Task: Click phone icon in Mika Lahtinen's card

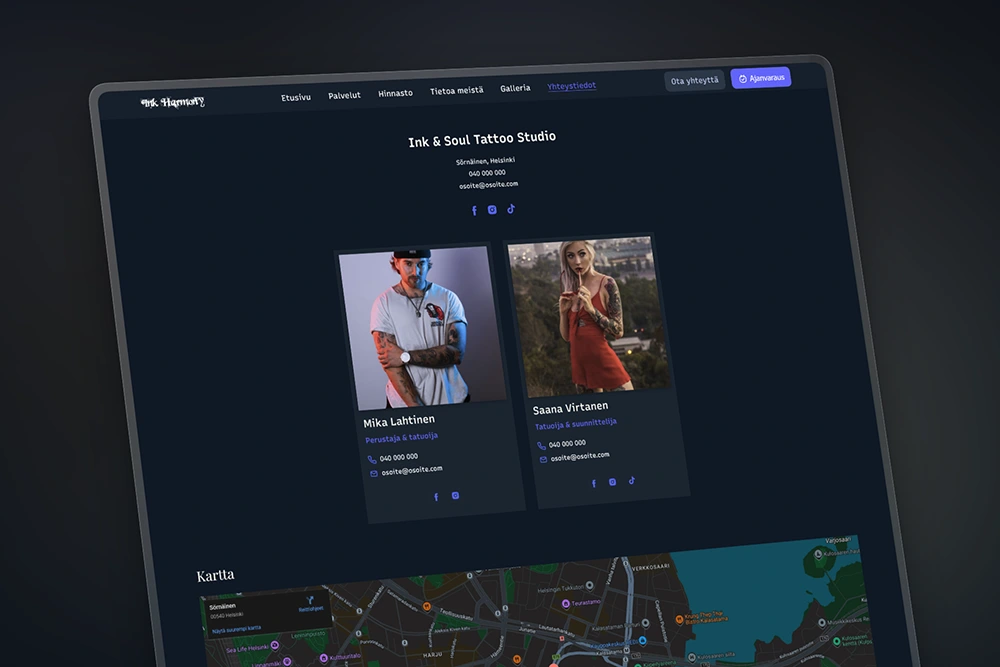Action: 372,459
